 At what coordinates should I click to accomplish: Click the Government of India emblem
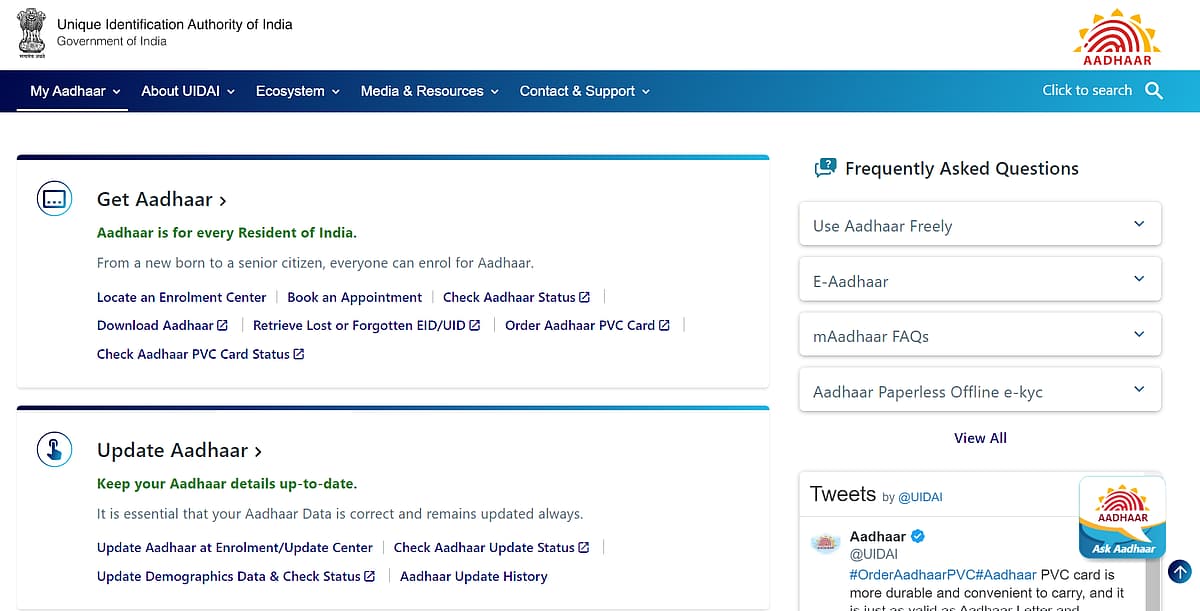click(x=33, y=31)
